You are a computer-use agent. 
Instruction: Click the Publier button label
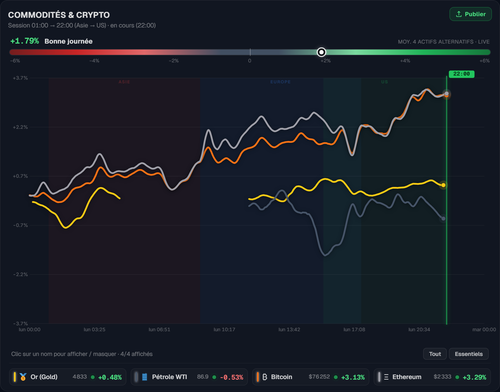click(475, 14)
